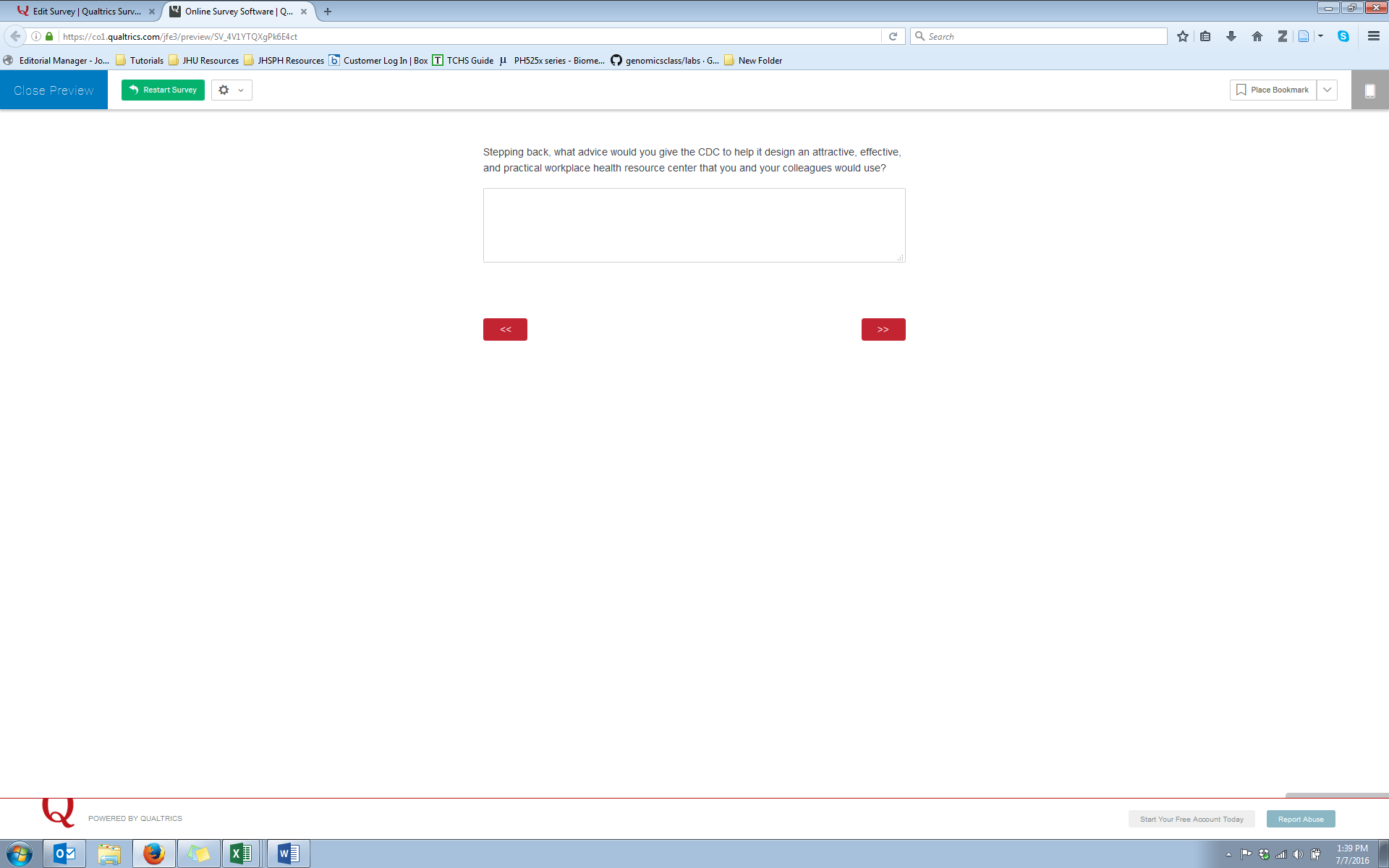Switch to Edit Survey Qualtrics tab
This screenshot has height=868, width=1389.
pyautogui.click(x=85, y=12)
